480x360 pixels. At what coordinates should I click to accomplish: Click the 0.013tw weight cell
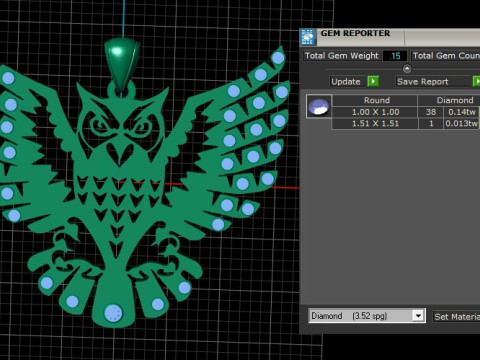pyautogui.click(x=462, y=124)
